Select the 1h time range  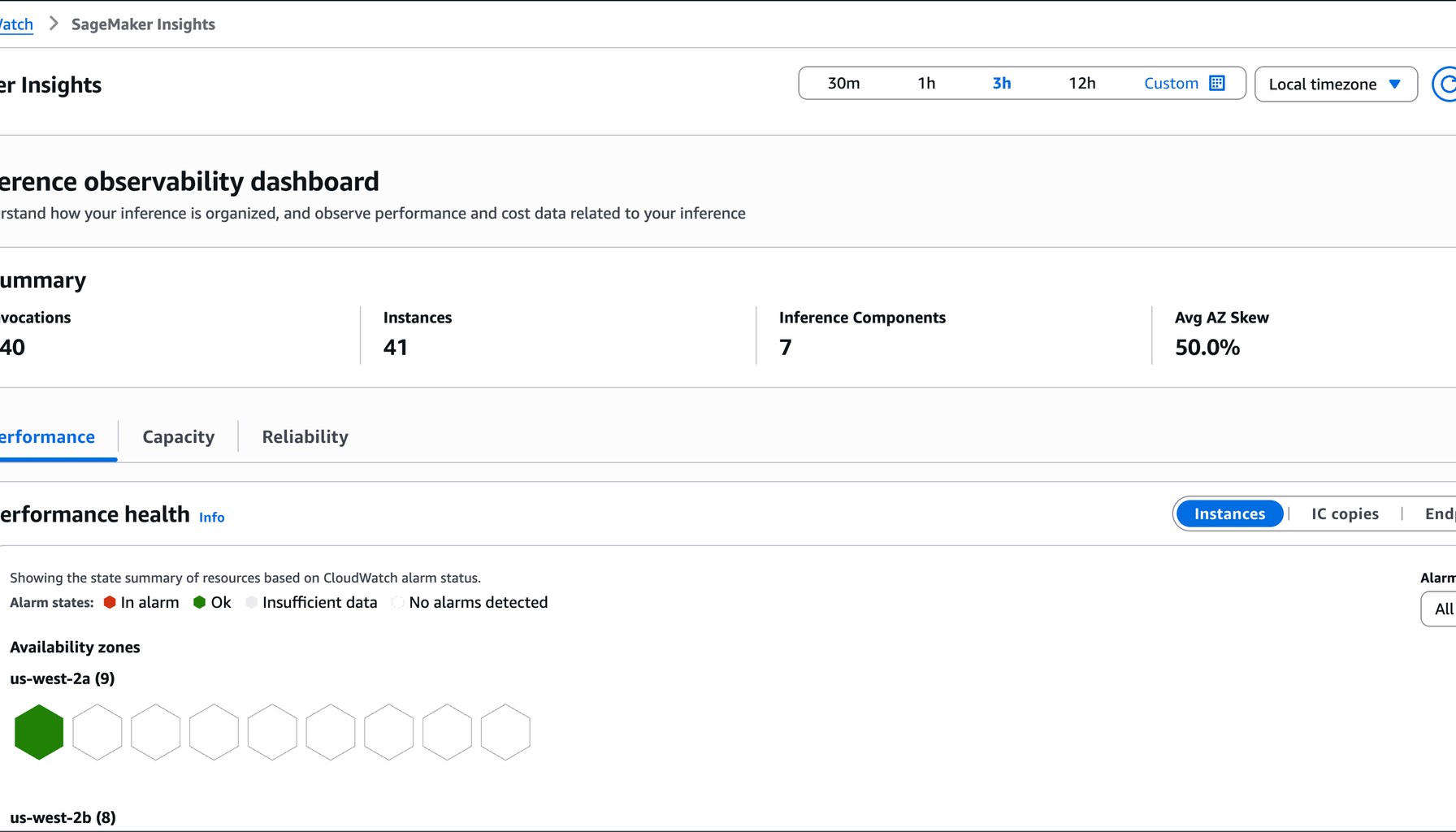click(x=926, y=83)
